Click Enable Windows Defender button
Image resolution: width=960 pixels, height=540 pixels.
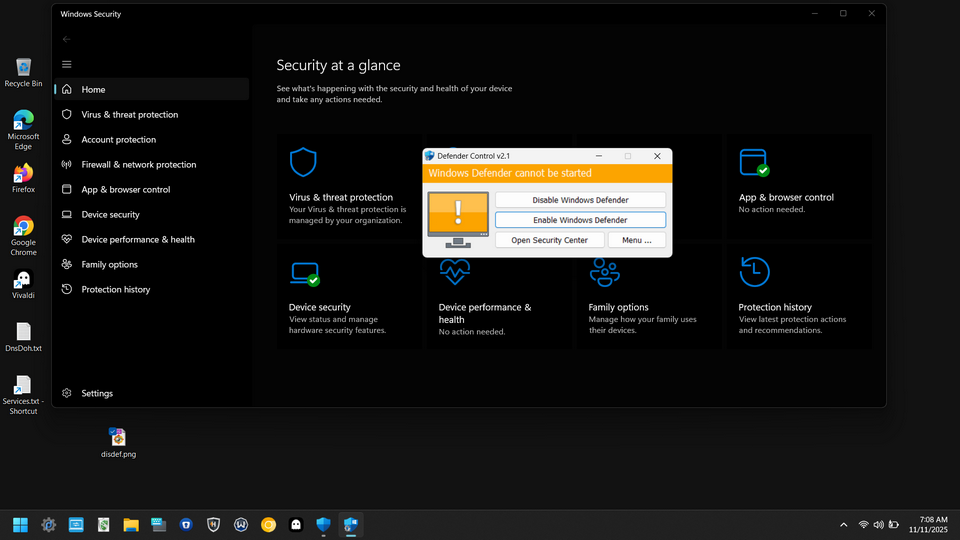(x=580, y=220)
